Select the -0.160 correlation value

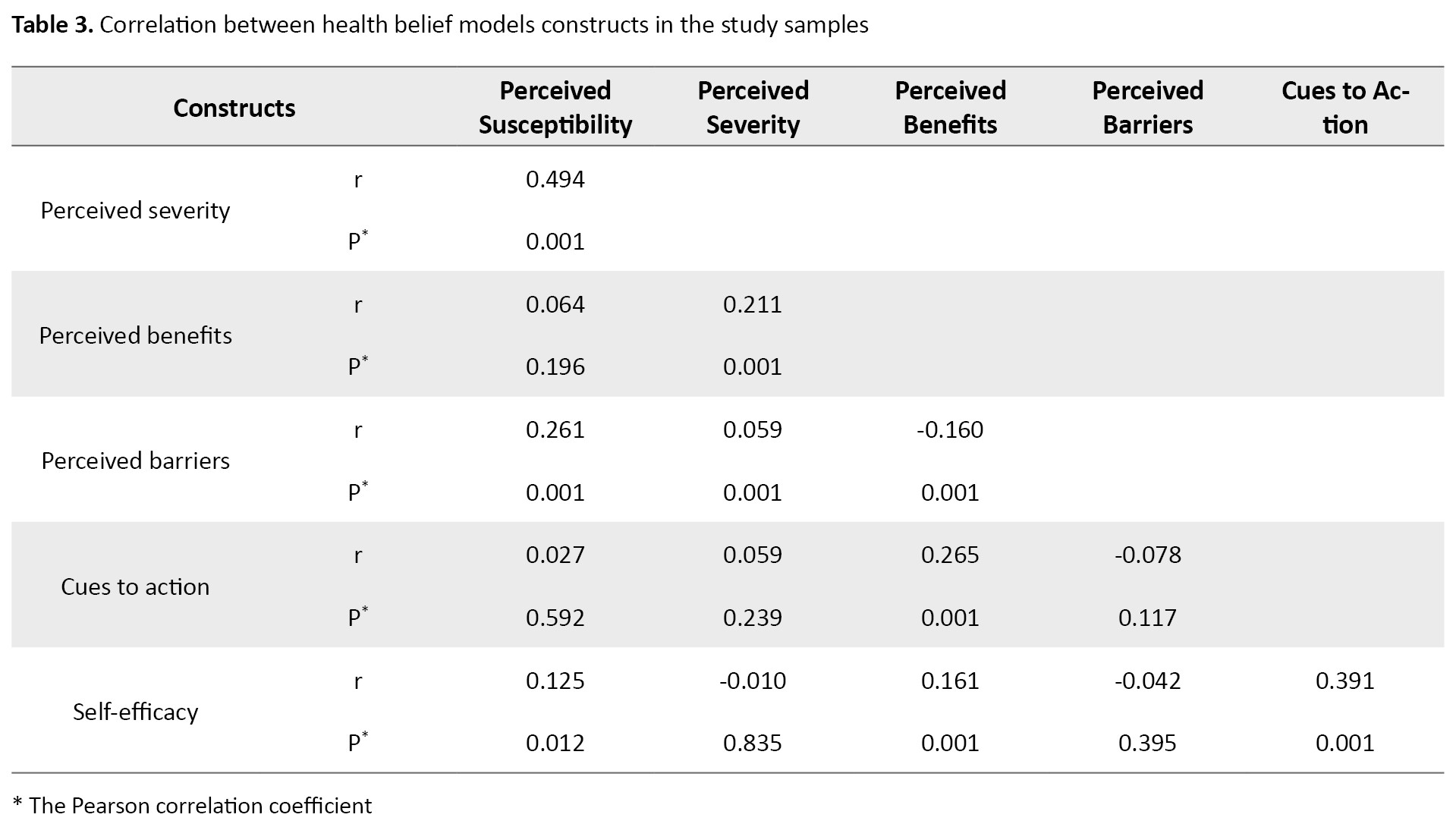coord(949,429)
